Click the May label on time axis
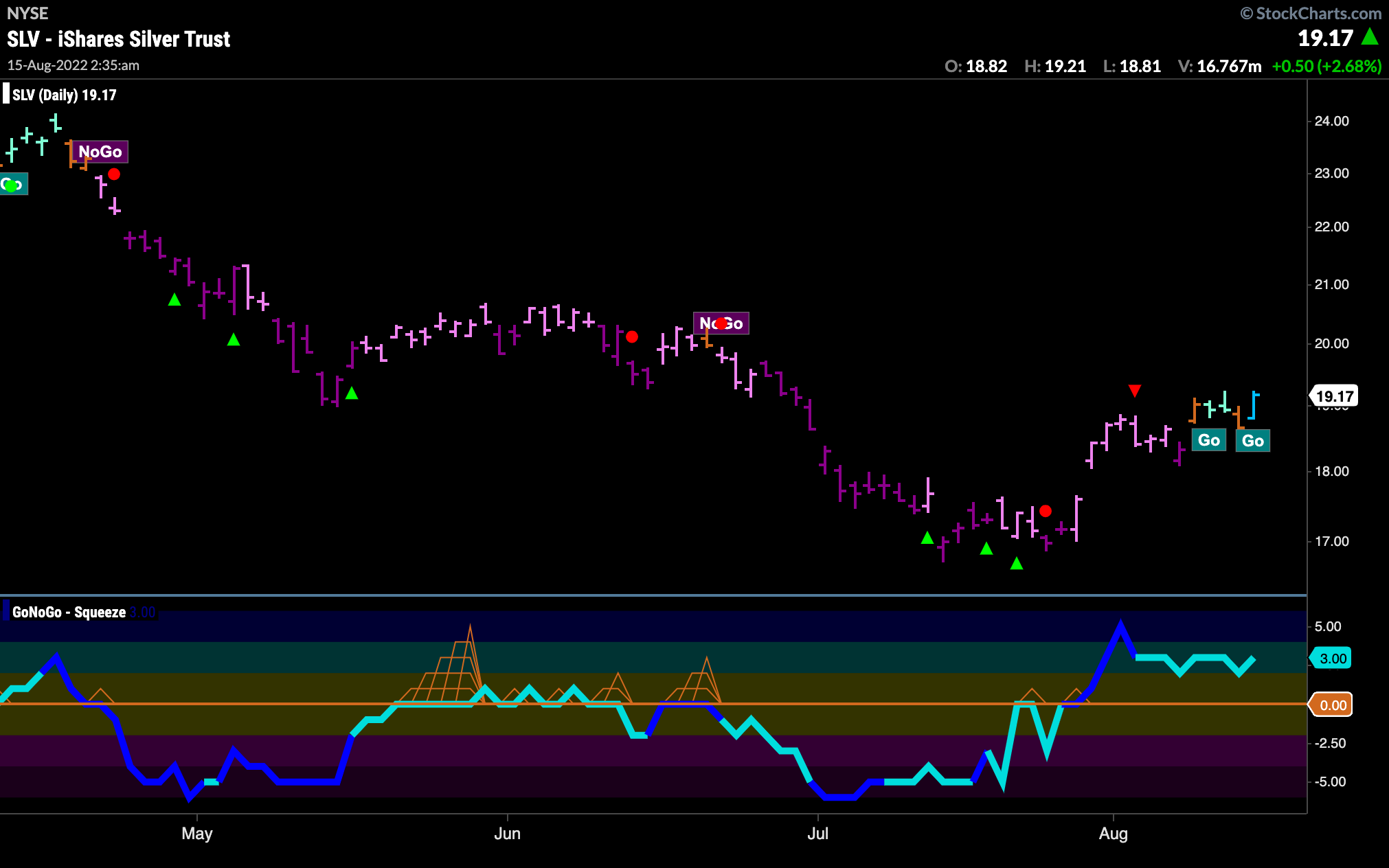The width and height of the screenshot is (1389, 868). [197, 834]
